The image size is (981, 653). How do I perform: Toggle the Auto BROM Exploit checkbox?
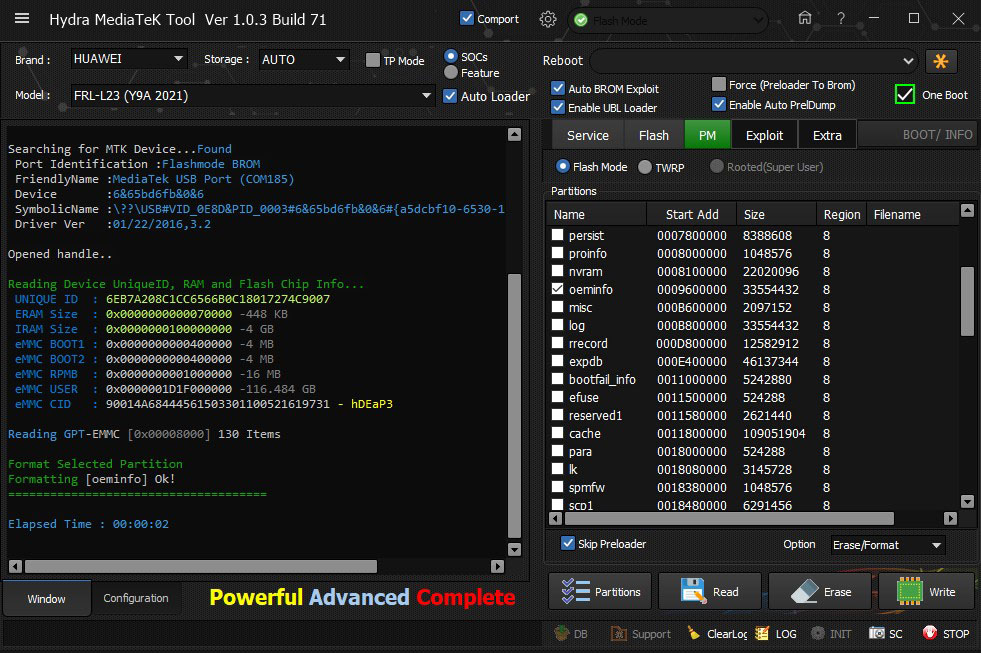(x=558, y=89)
